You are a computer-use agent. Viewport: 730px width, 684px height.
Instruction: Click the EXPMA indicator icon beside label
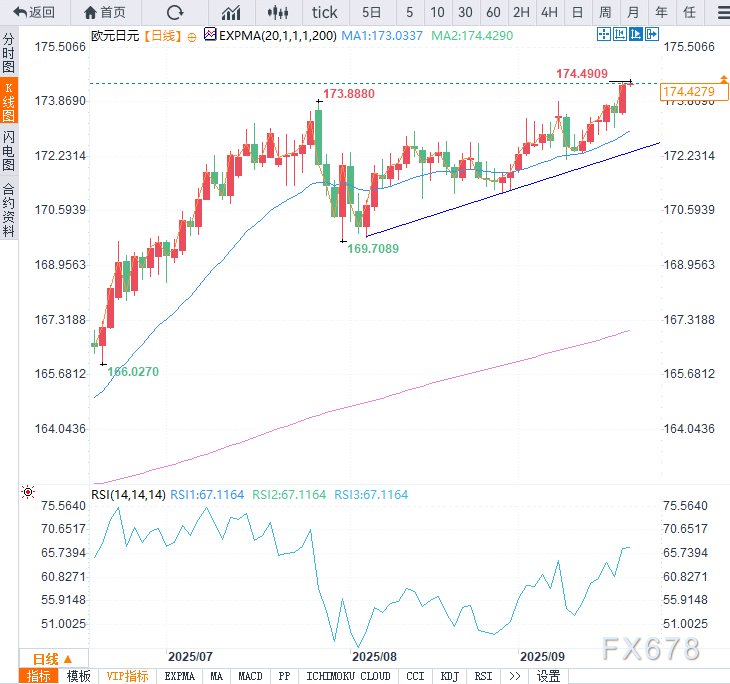point(210,34)
